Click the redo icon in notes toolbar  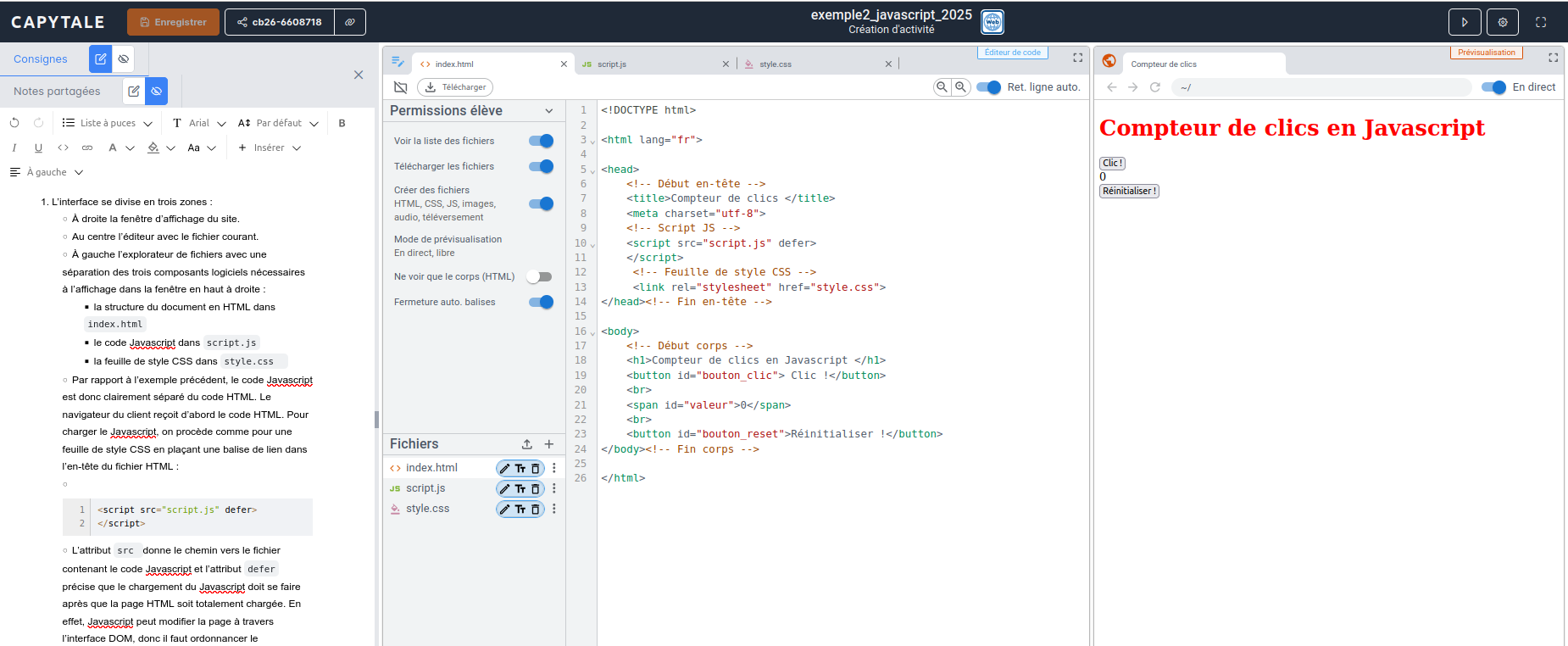pos(38,123)
